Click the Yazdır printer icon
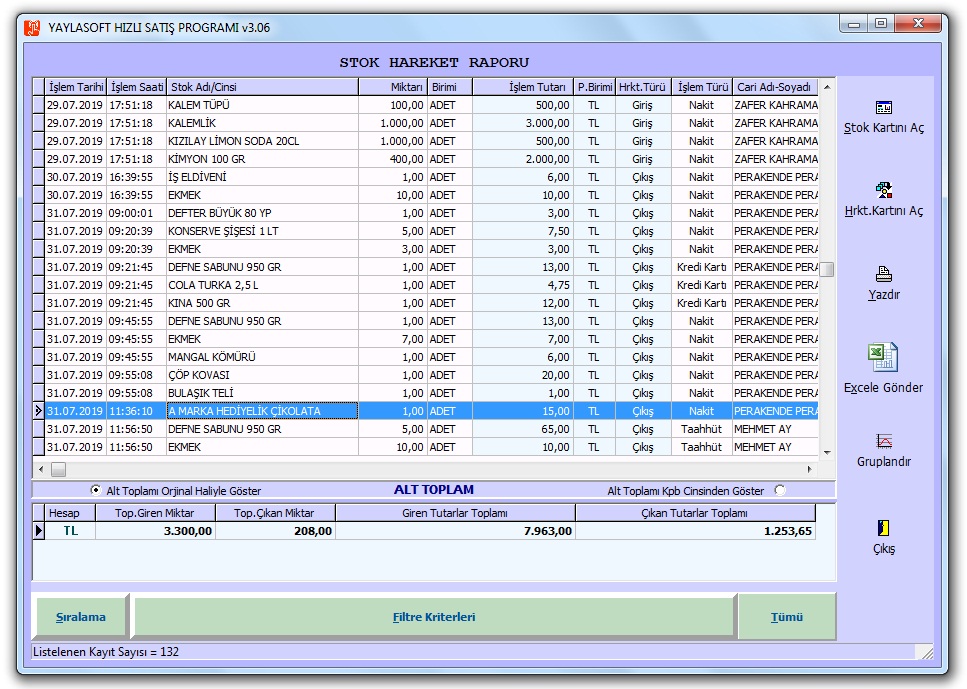 point(884,274)
